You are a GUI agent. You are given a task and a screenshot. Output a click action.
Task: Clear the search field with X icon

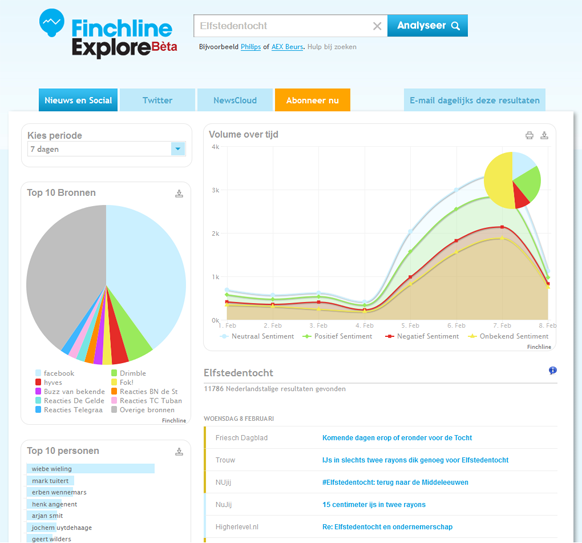[377, 26]
